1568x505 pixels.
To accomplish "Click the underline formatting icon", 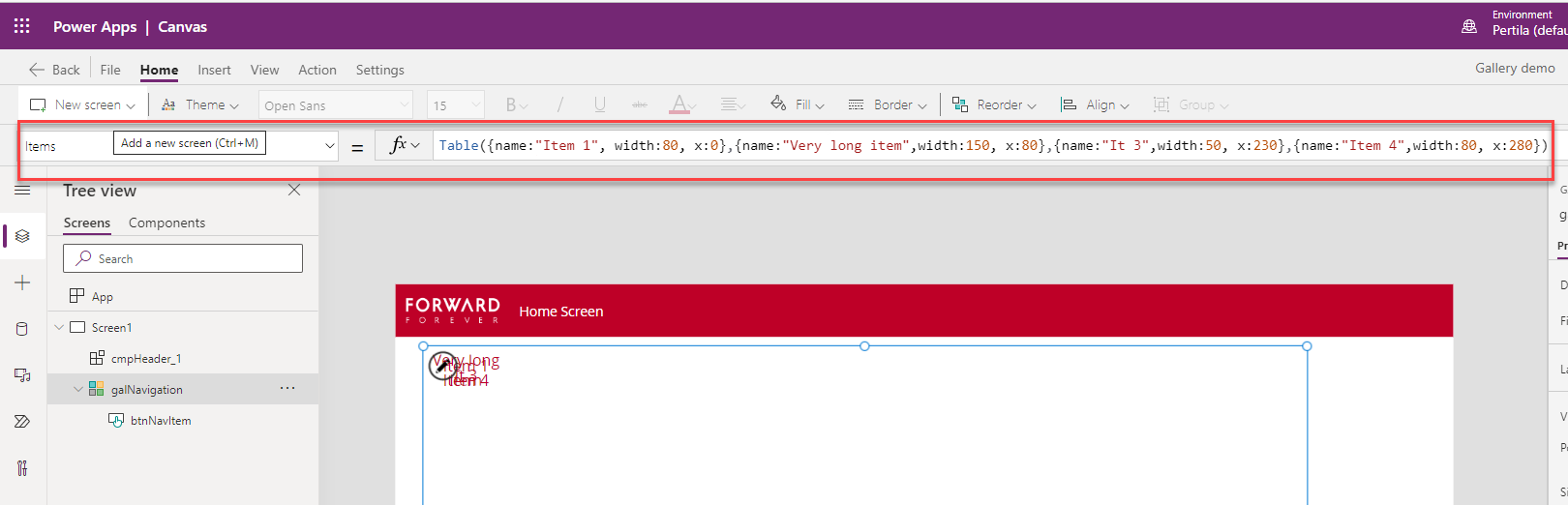I will pyautogui.click(x=600, y=104).
